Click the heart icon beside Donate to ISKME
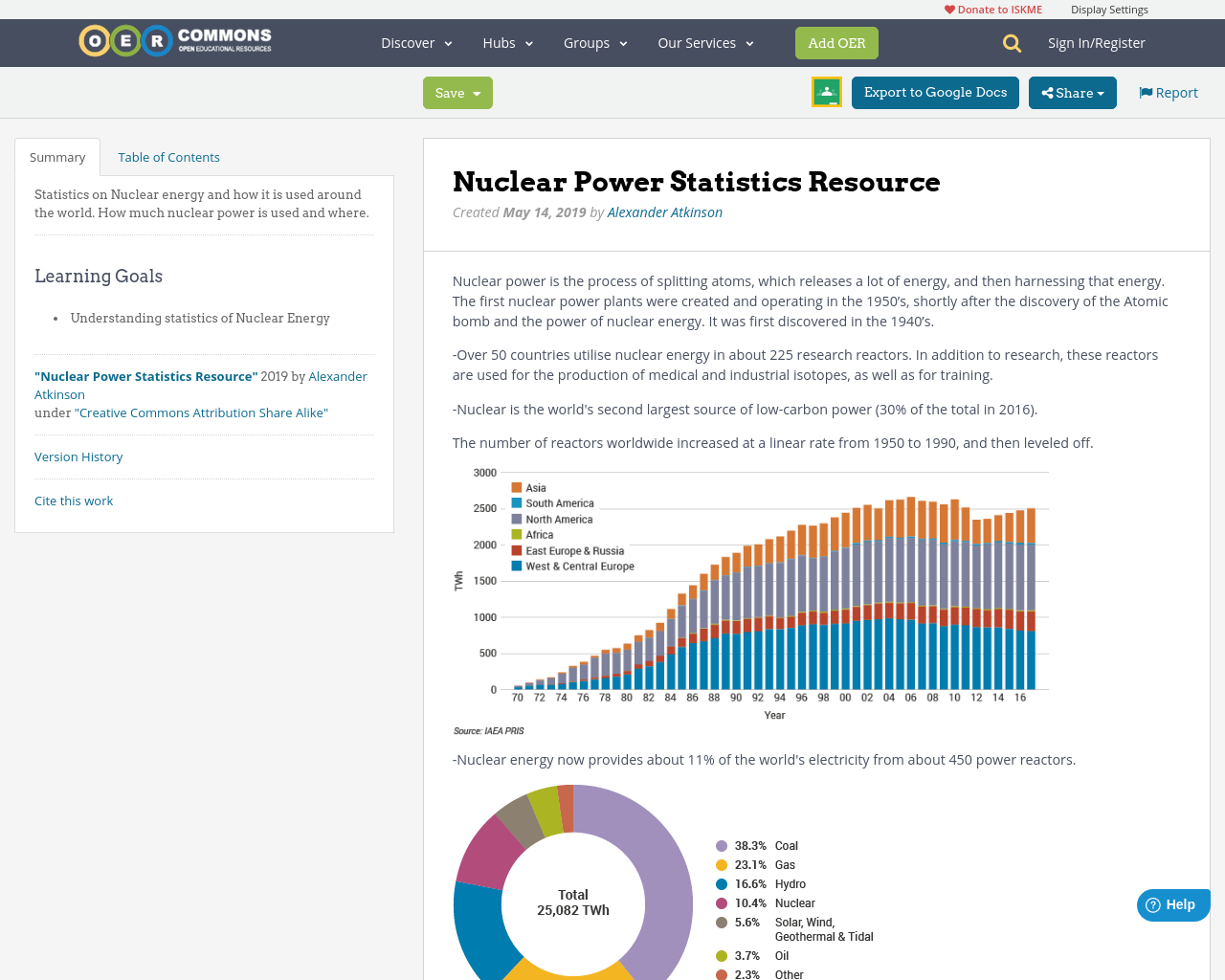Image resolution: width=1225 pixels, height=980 pixels. click(x=947, y=8)
